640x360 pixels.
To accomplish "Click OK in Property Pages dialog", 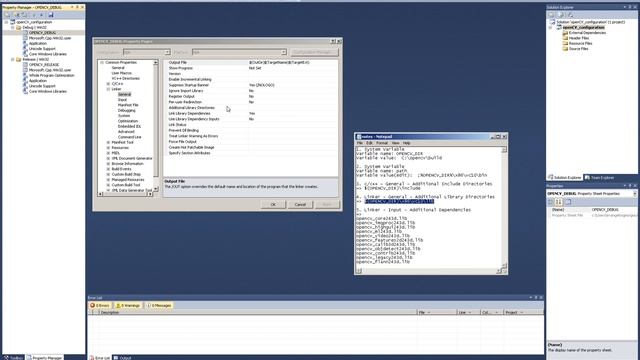I will click(x=273, y=204).
